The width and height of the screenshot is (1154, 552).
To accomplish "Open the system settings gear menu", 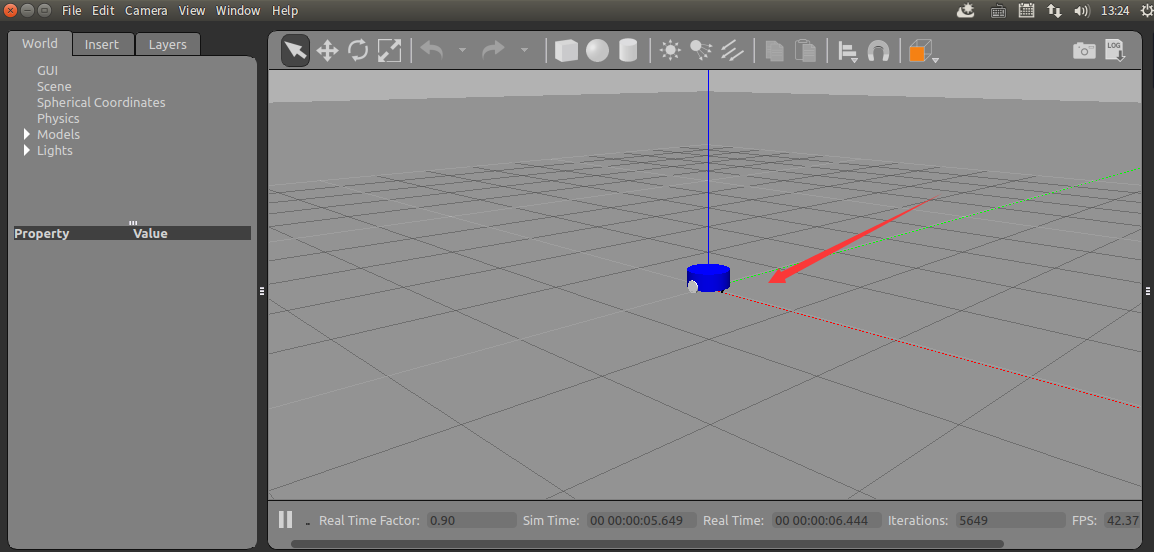I will 1147,10.
